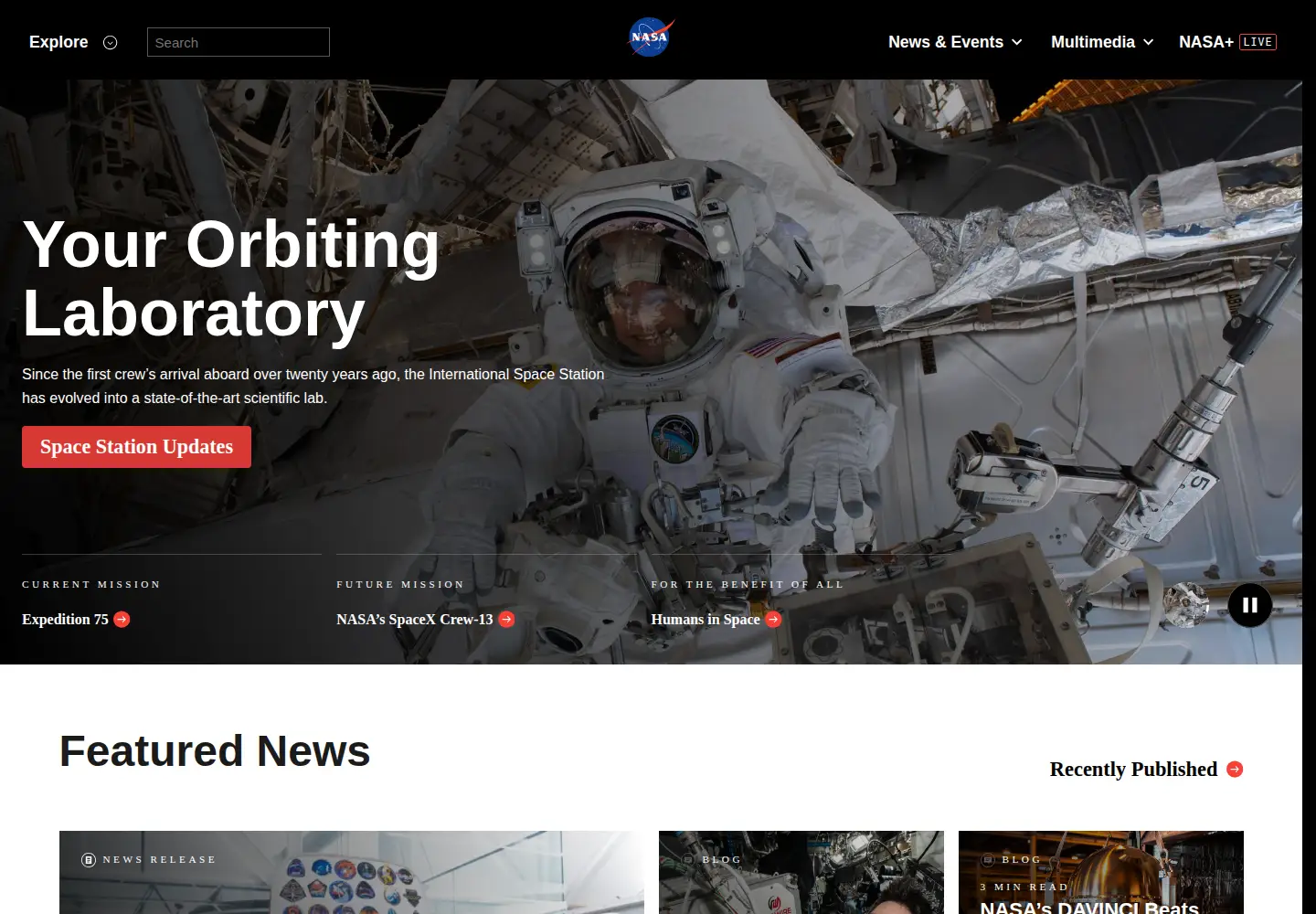This screenshot has width=1316, height=914.
Task: Click the 'Your Orbiting Laboratory' headline
Action: pyautogui.click(x=231, y=279)
